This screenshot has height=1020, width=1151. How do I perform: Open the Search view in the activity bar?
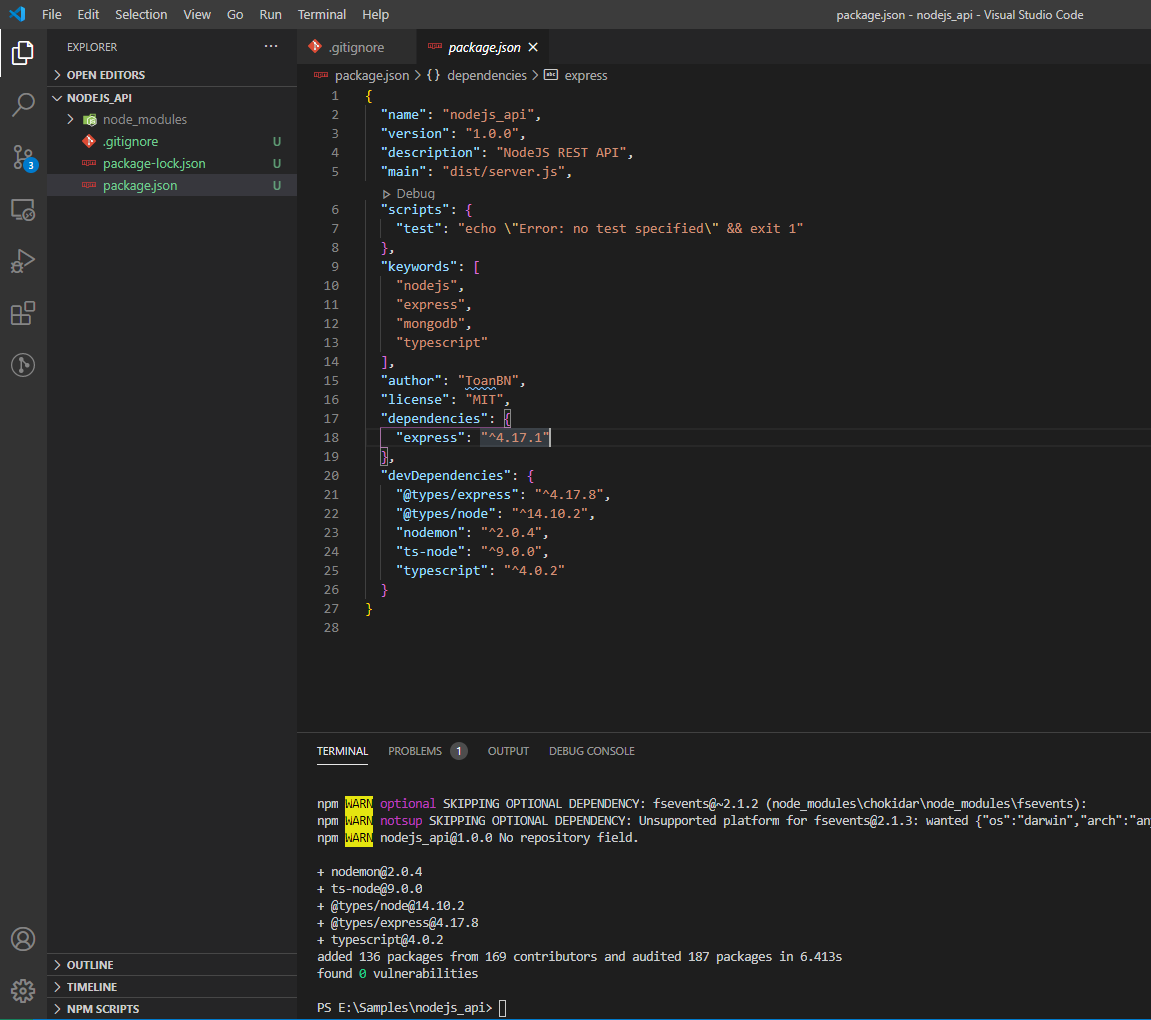point(22,105)
